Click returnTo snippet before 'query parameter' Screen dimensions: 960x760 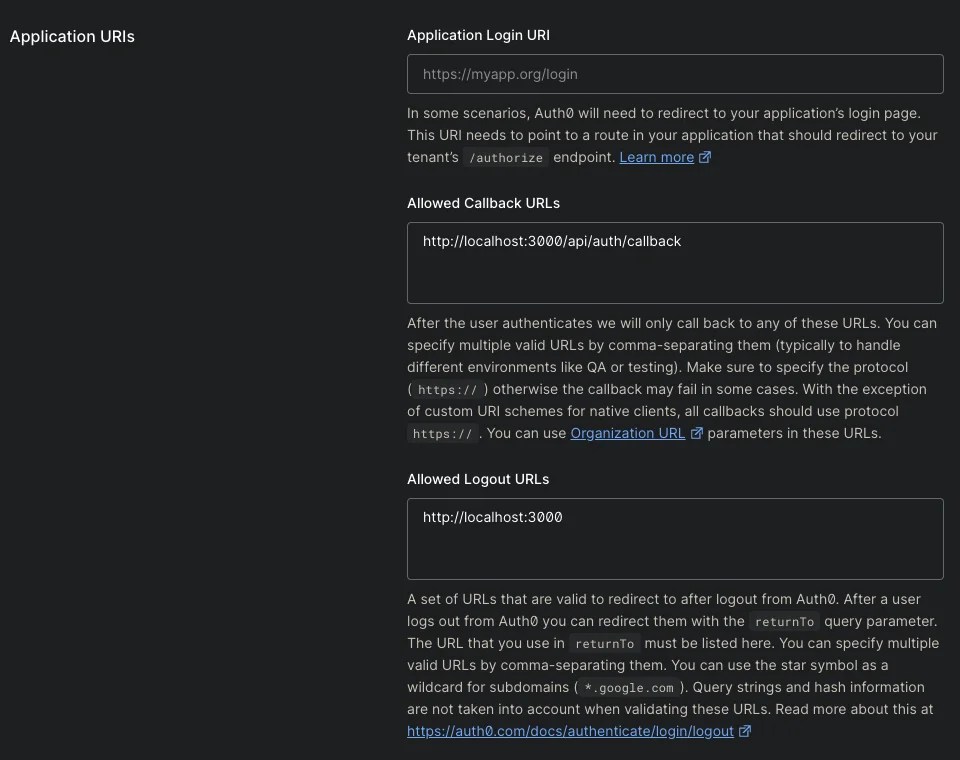[x=784, y=622]
